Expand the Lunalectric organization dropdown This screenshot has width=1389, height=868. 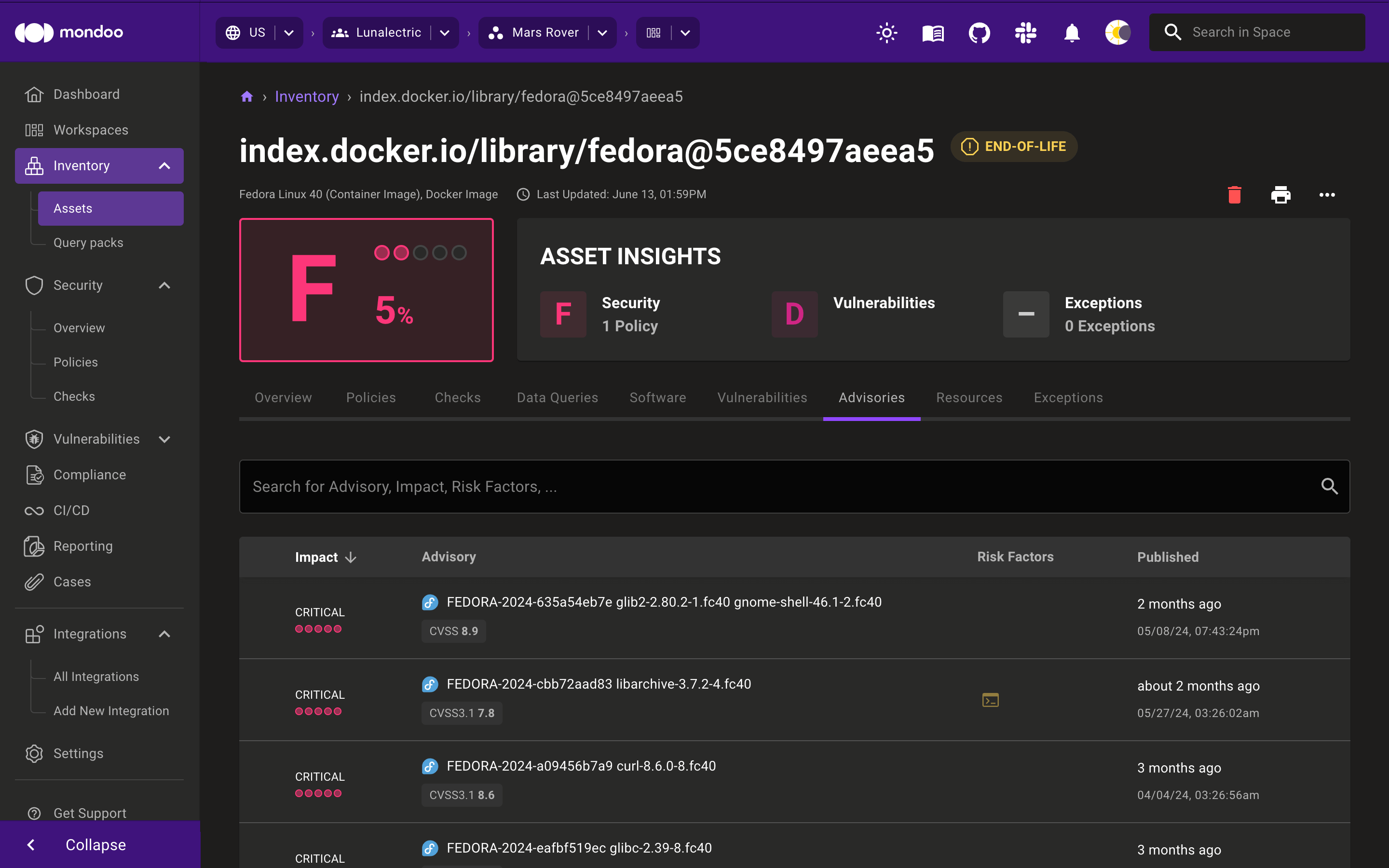coord(446,32)
